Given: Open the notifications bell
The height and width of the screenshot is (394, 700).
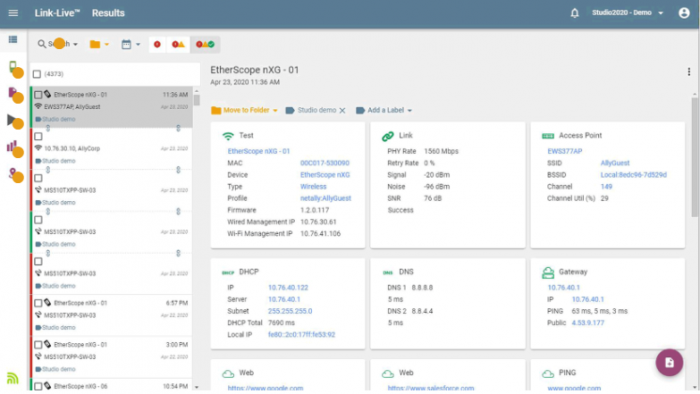Looking at the screenshot, I should pyautogui.click(x=575, y=13).
